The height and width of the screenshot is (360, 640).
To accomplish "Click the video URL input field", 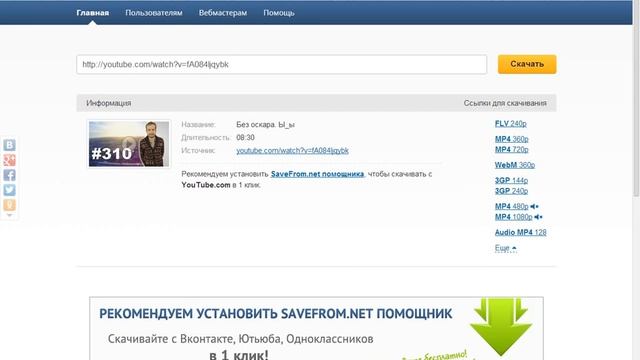I will (x=282, y=64).
